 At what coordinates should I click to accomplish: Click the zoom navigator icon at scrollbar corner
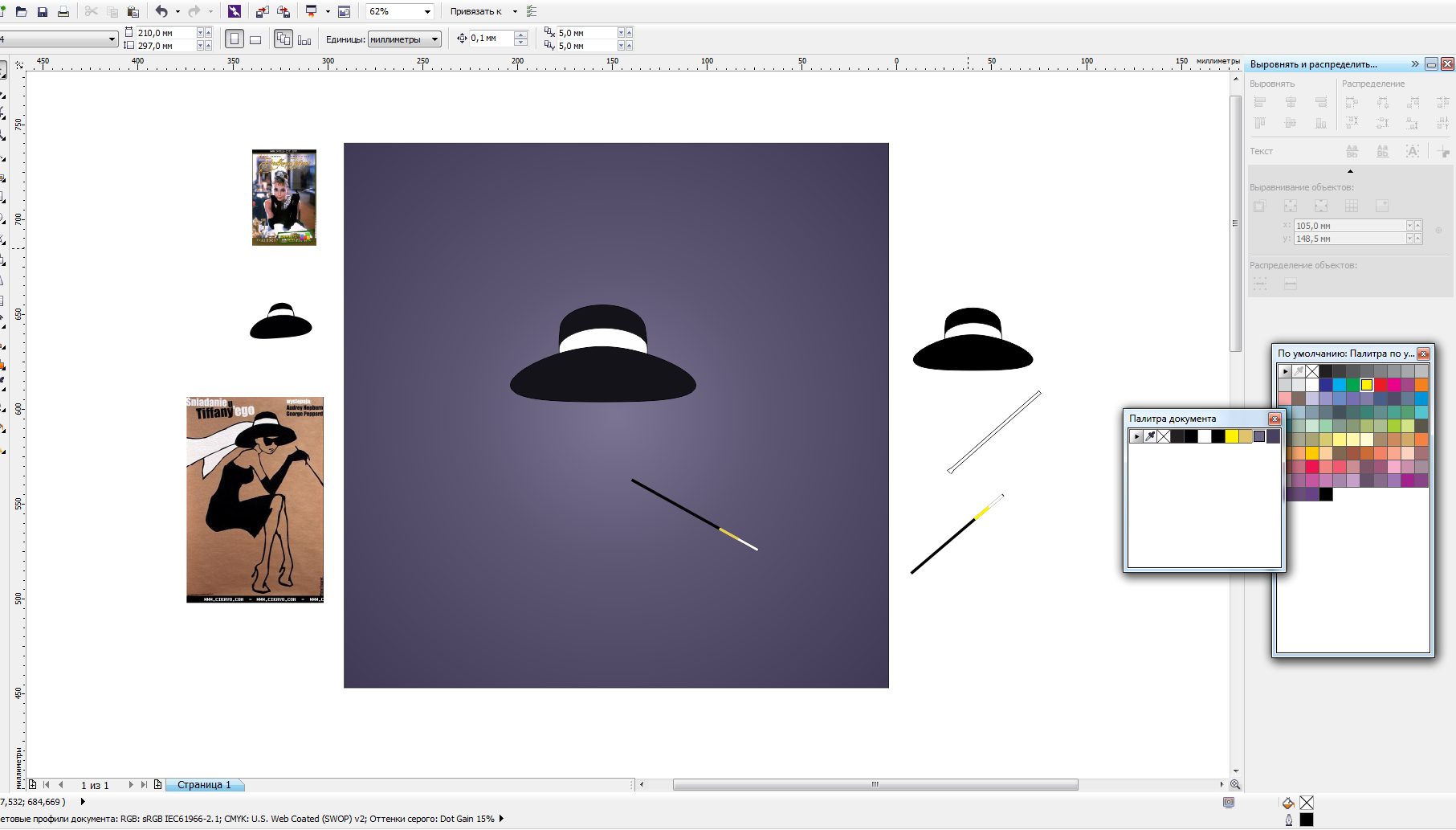click(x=1235, y=785)
